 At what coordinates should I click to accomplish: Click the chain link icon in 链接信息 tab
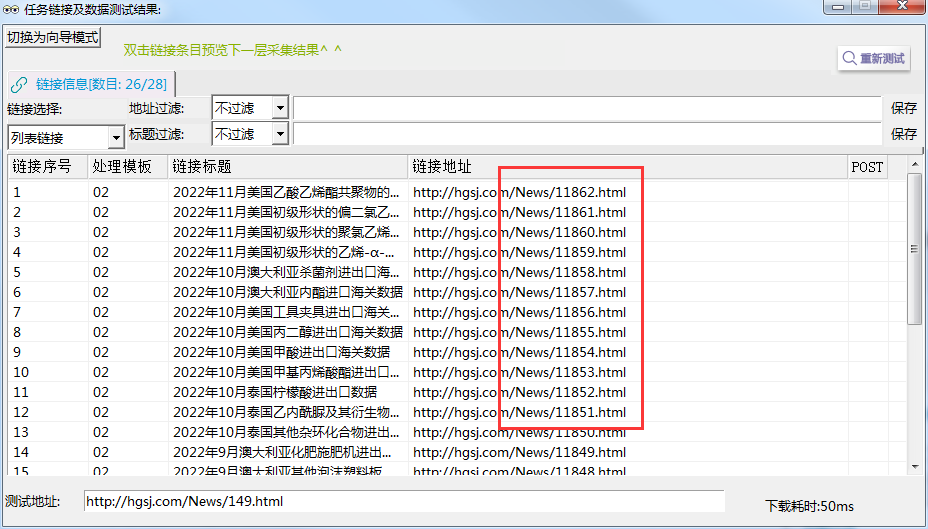(19, 85)
